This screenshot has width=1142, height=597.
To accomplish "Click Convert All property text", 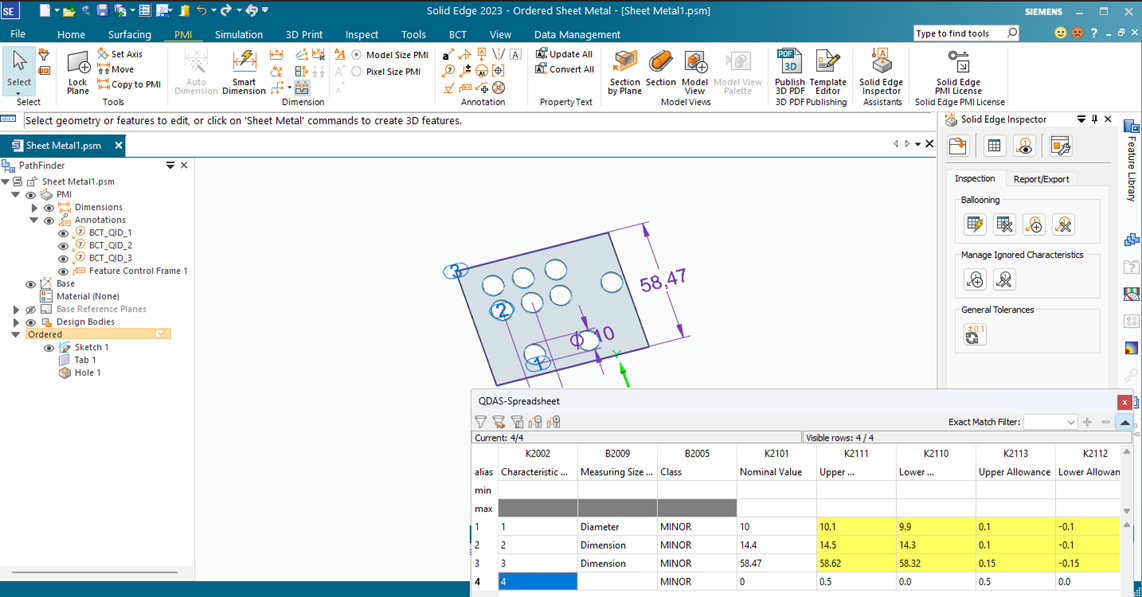I will (x=564, y=69).
